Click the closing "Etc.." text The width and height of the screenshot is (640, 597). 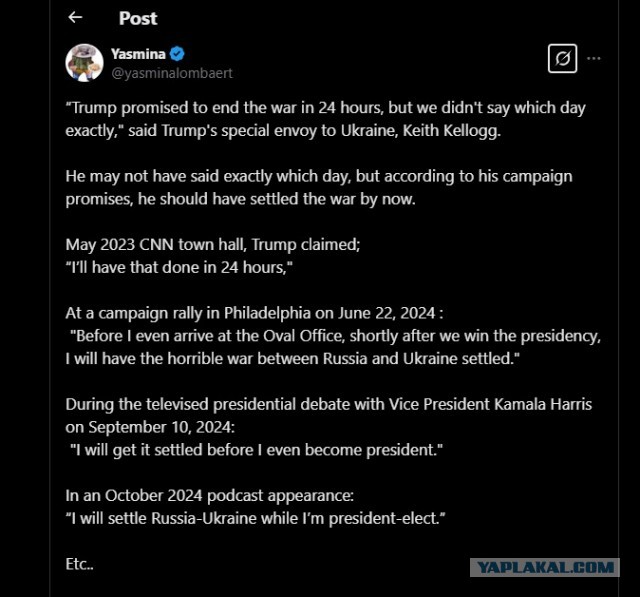pyautogui.click(x=79, y=565)
